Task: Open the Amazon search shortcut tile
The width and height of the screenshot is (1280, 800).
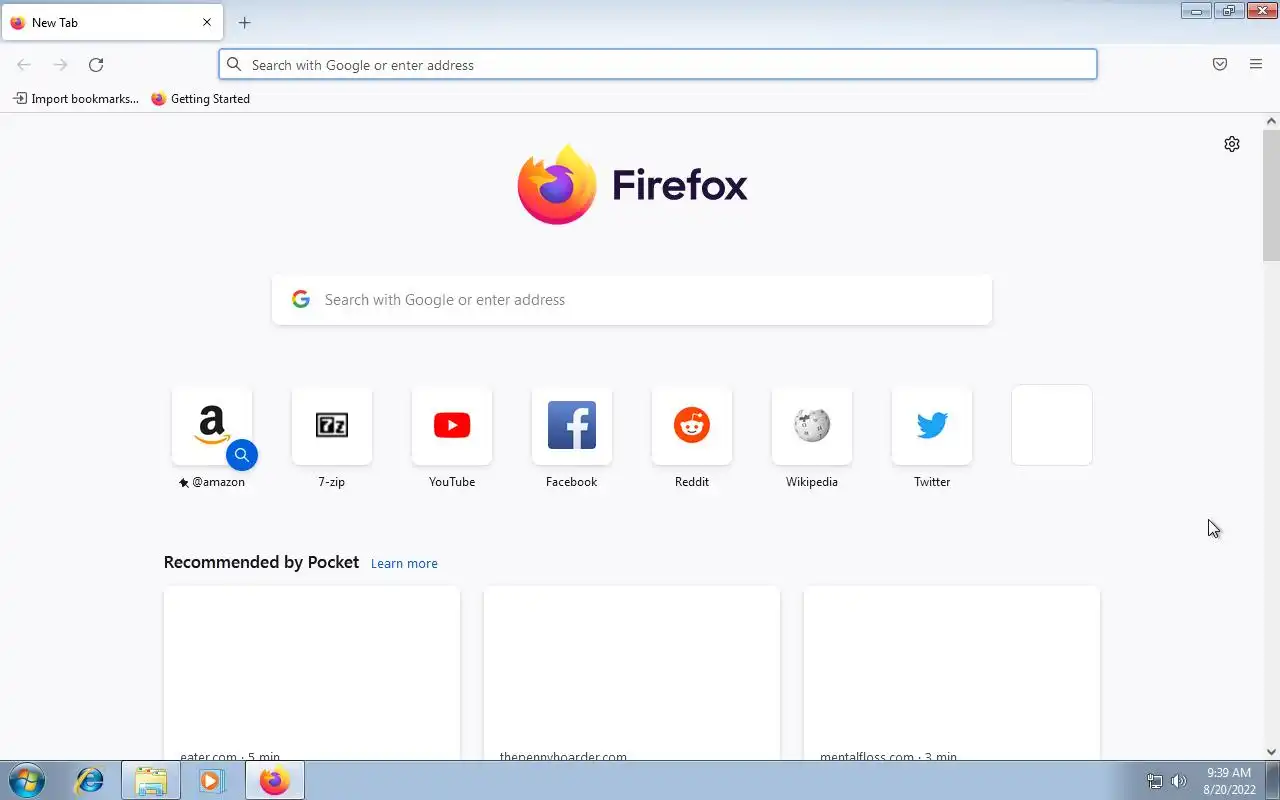Action: pos(212,425)
